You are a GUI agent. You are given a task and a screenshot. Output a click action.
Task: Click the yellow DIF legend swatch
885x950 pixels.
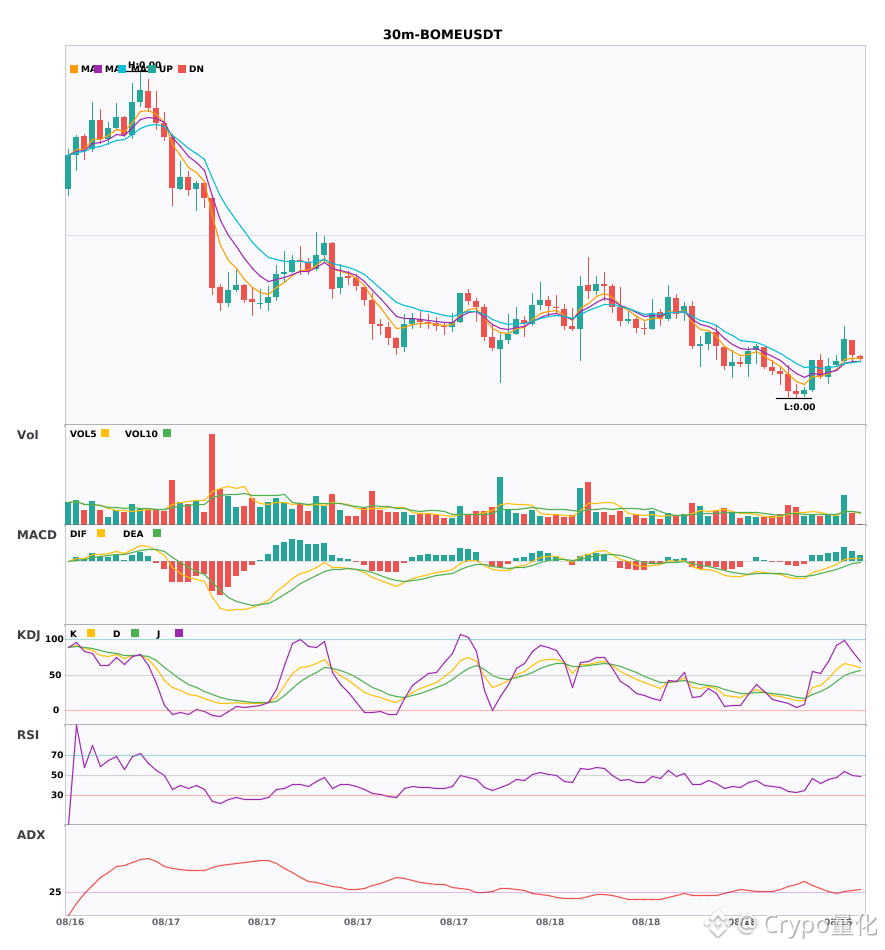[x=101, y=533]
